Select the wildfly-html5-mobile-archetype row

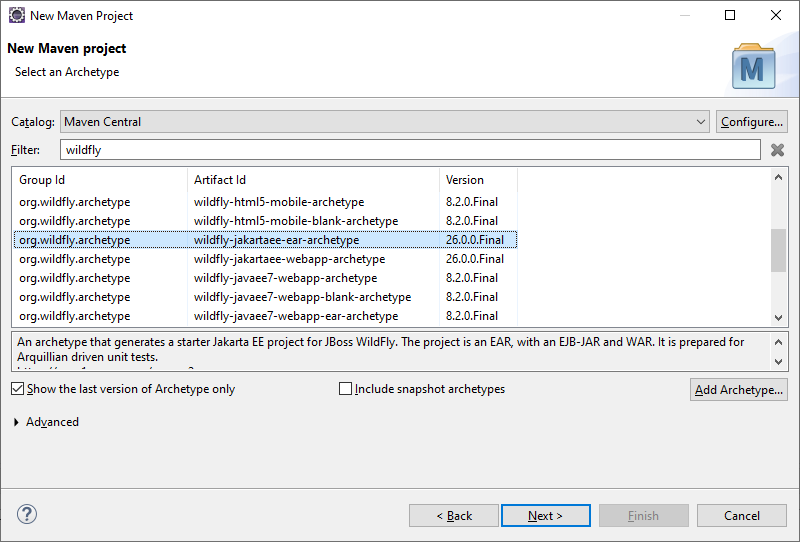click(x=265, y=202)
